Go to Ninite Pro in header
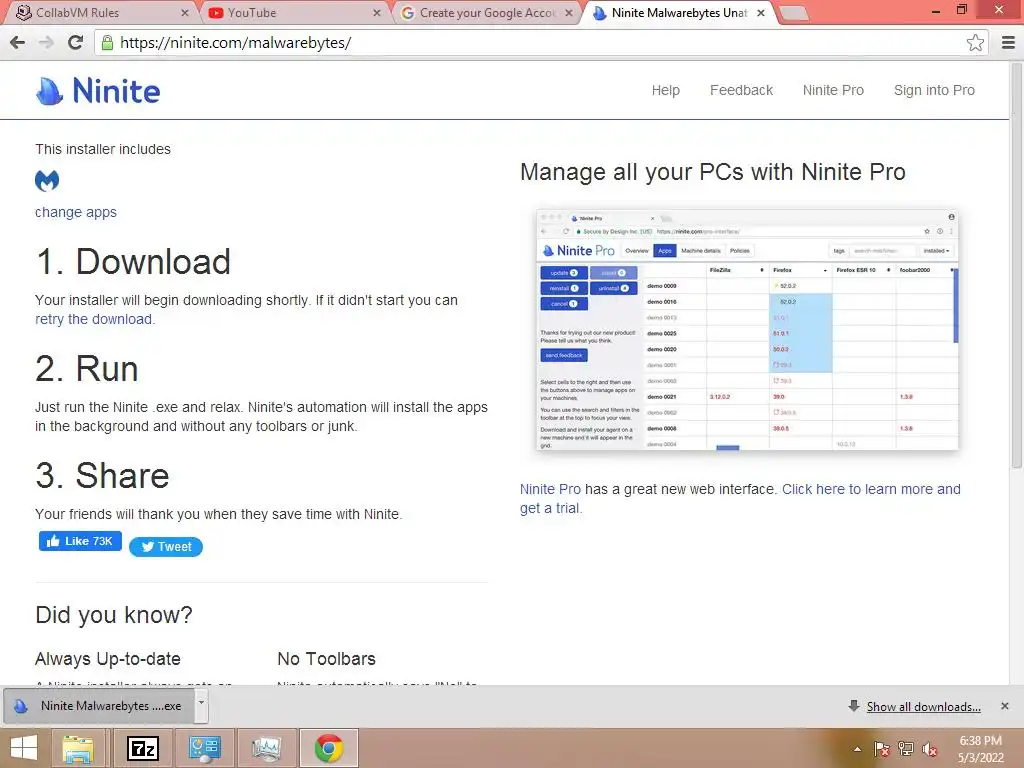The image size is (1024, 768). pos(833,90)
